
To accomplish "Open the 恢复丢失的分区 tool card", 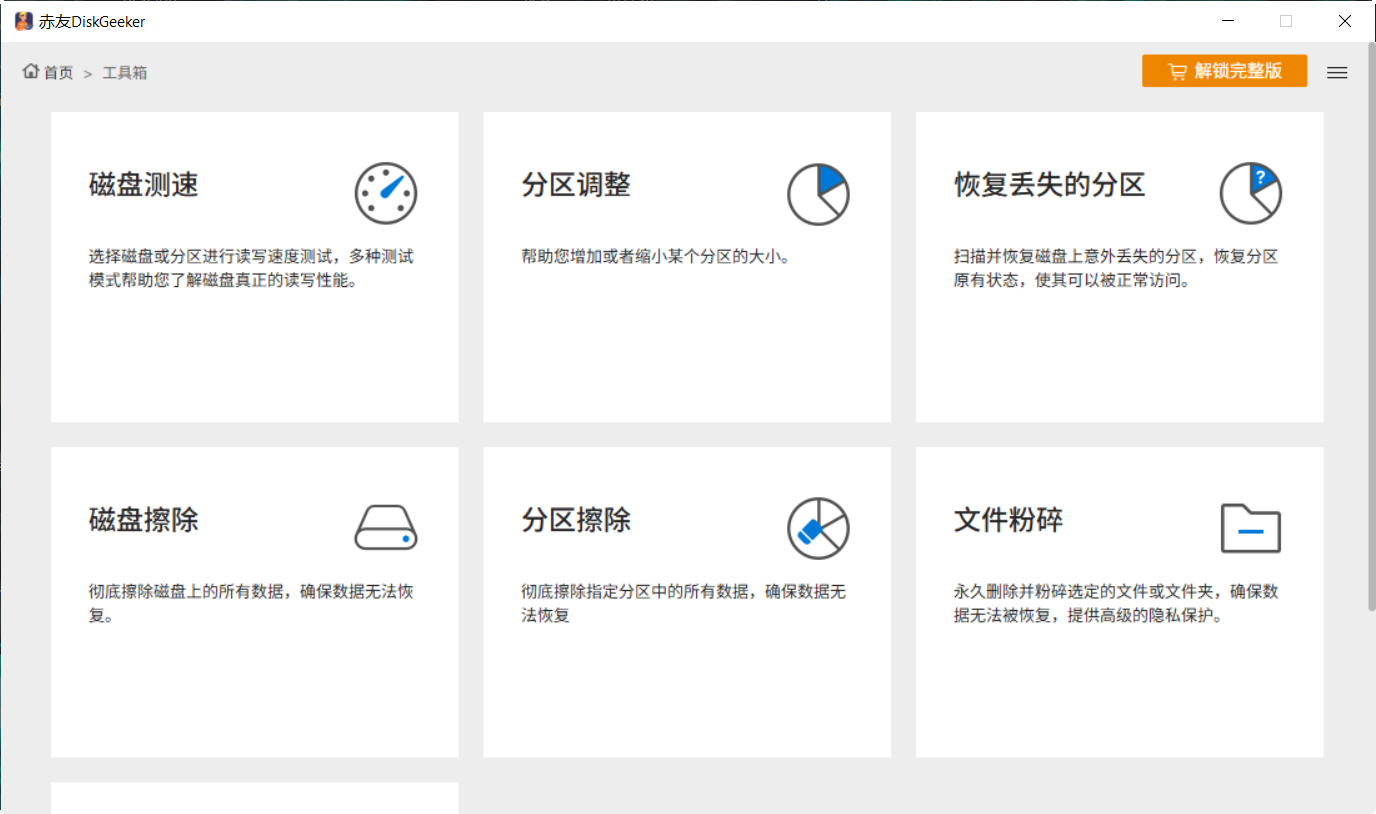I will [1118, 265].
